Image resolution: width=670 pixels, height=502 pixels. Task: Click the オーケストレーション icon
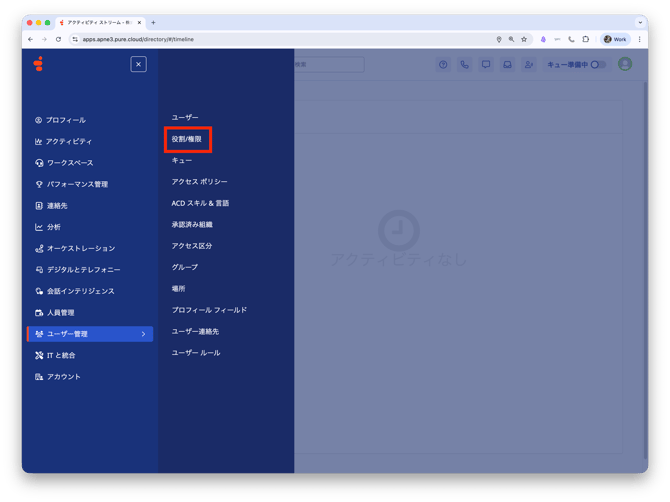point(39,248)
